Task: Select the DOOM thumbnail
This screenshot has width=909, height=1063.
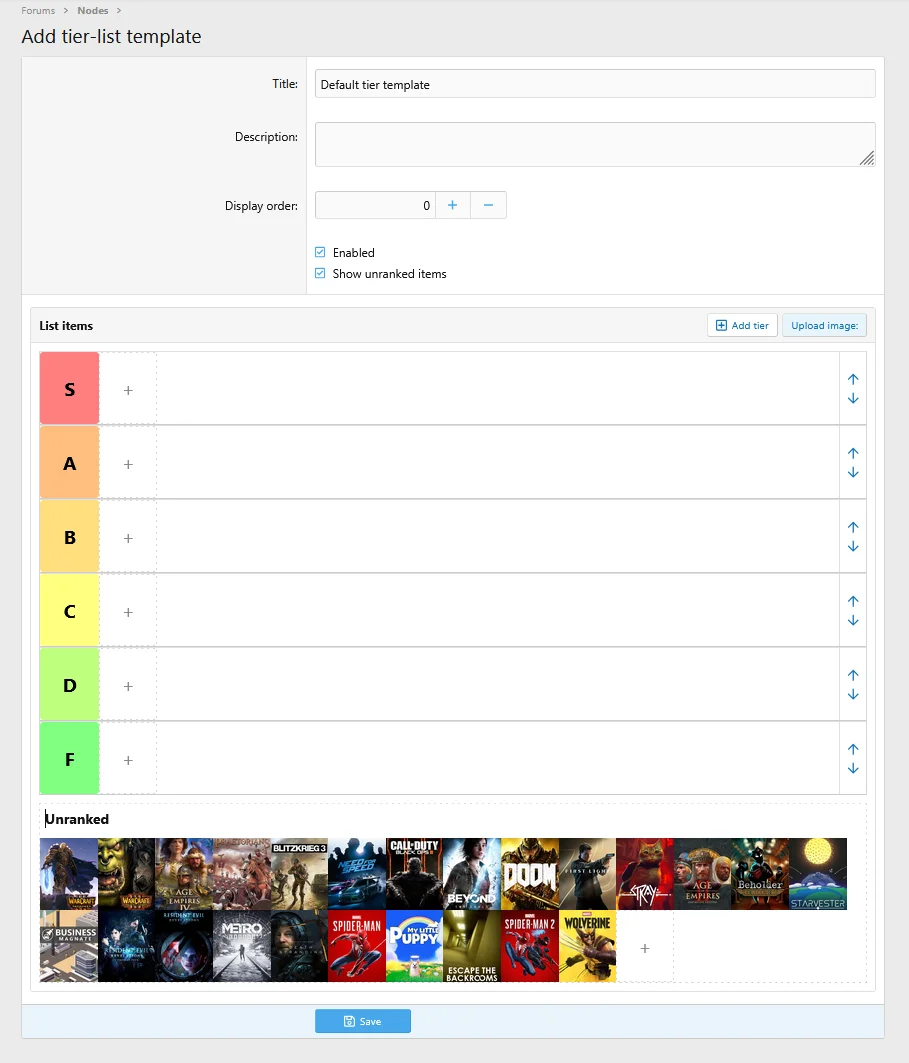Action: tap(529, 874)
